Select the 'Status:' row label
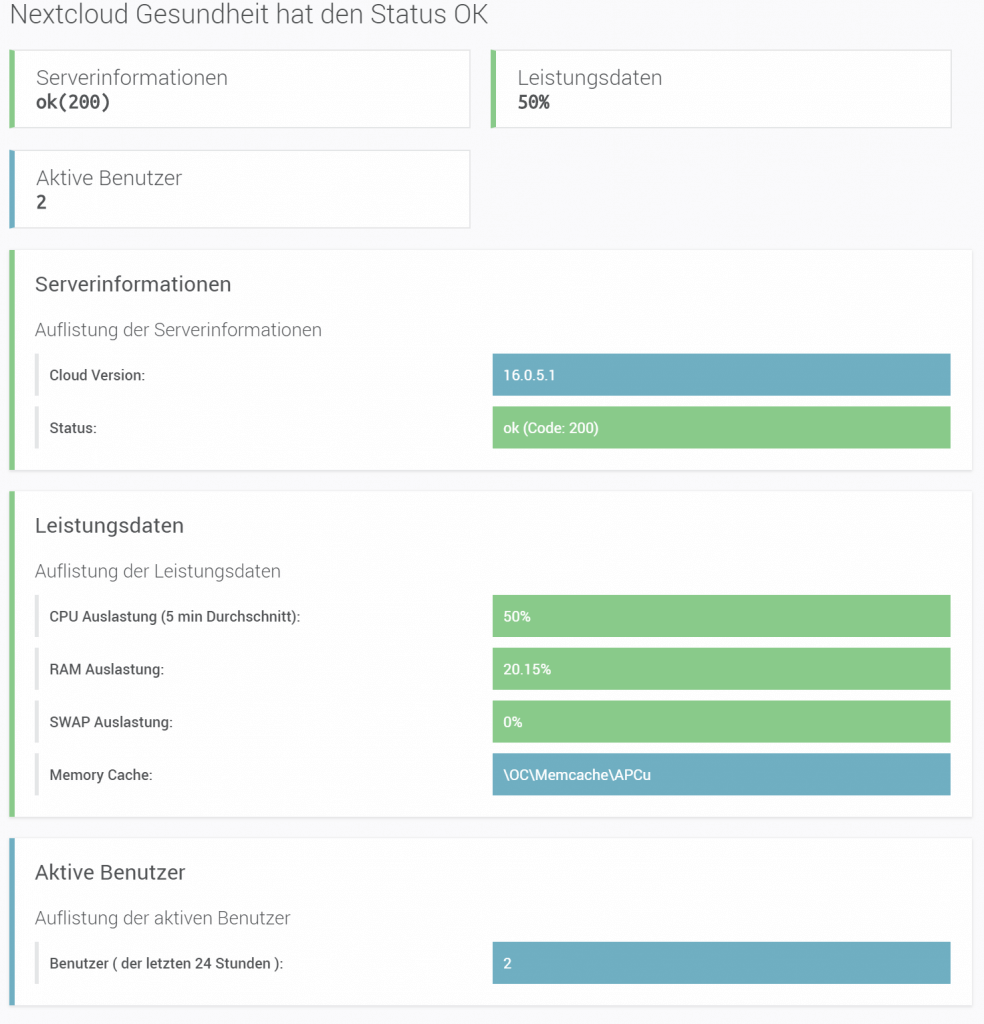 pyautogui.click(x=72, y=428)
